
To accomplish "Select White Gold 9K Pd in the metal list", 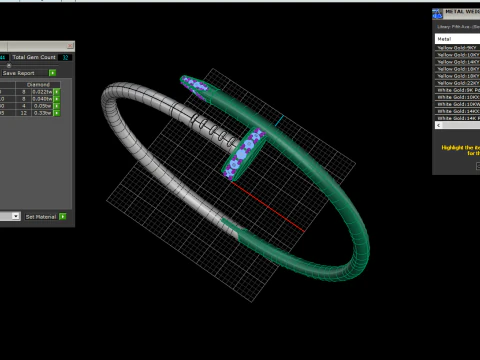I will [x=457, y=90].
